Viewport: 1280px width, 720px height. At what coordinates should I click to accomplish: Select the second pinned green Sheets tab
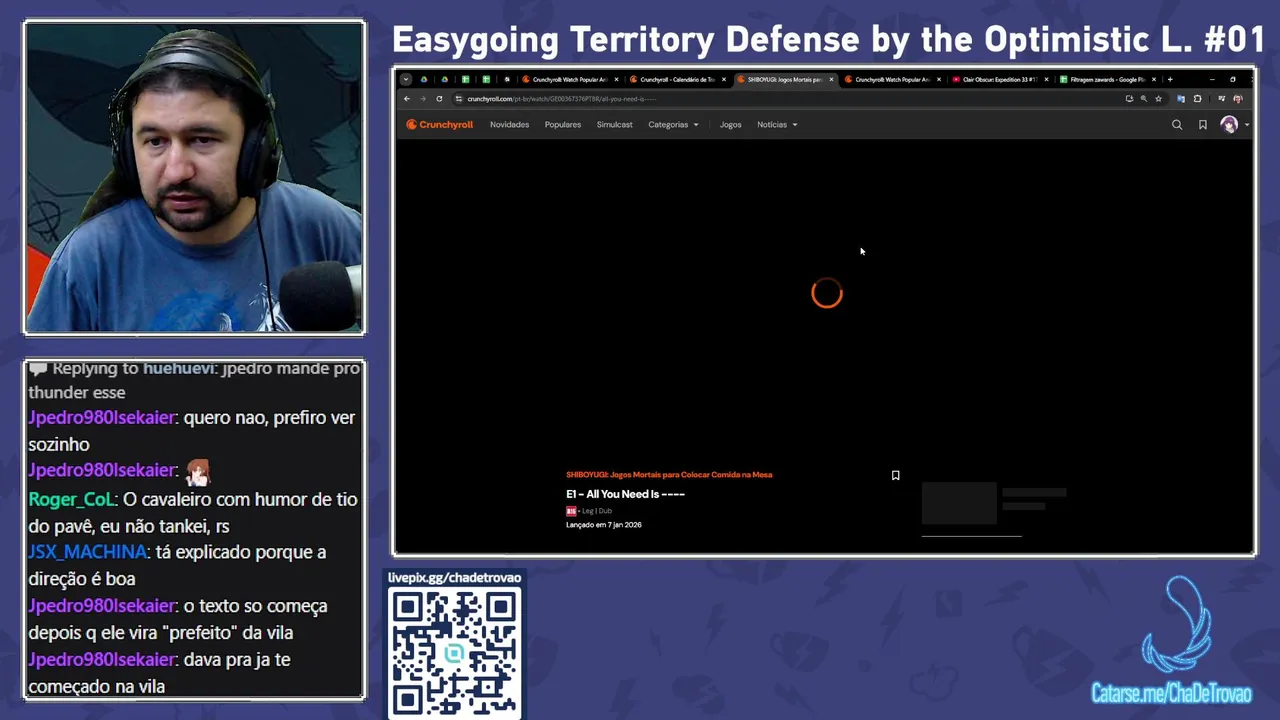coord(486,79)
